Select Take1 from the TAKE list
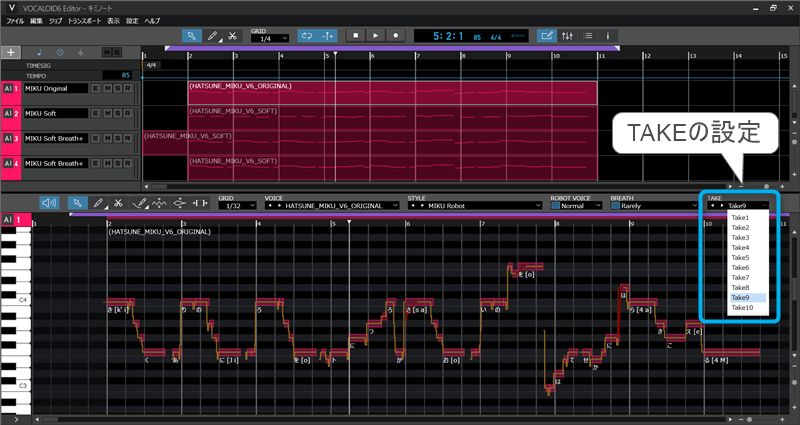Image resolution: width=800 pixels, height=425 pixels. [748, 218]
